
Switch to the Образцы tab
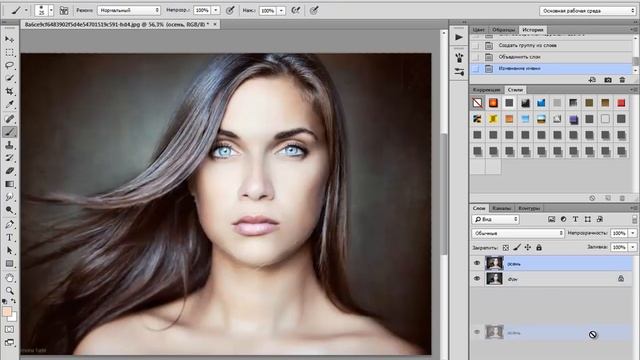[503, 30]
